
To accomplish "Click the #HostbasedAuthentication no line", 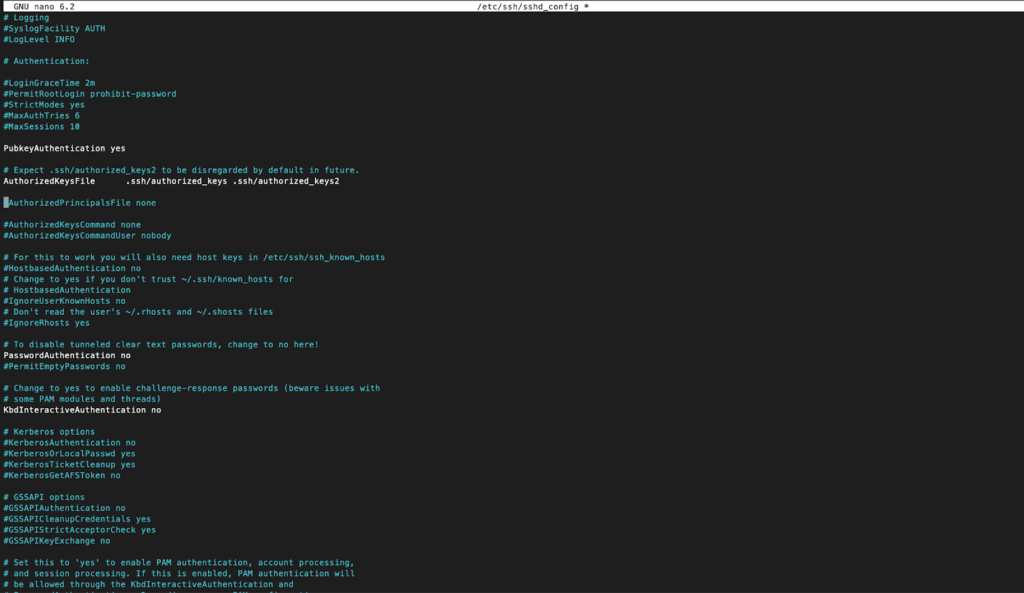I will [x=72, y=268].
